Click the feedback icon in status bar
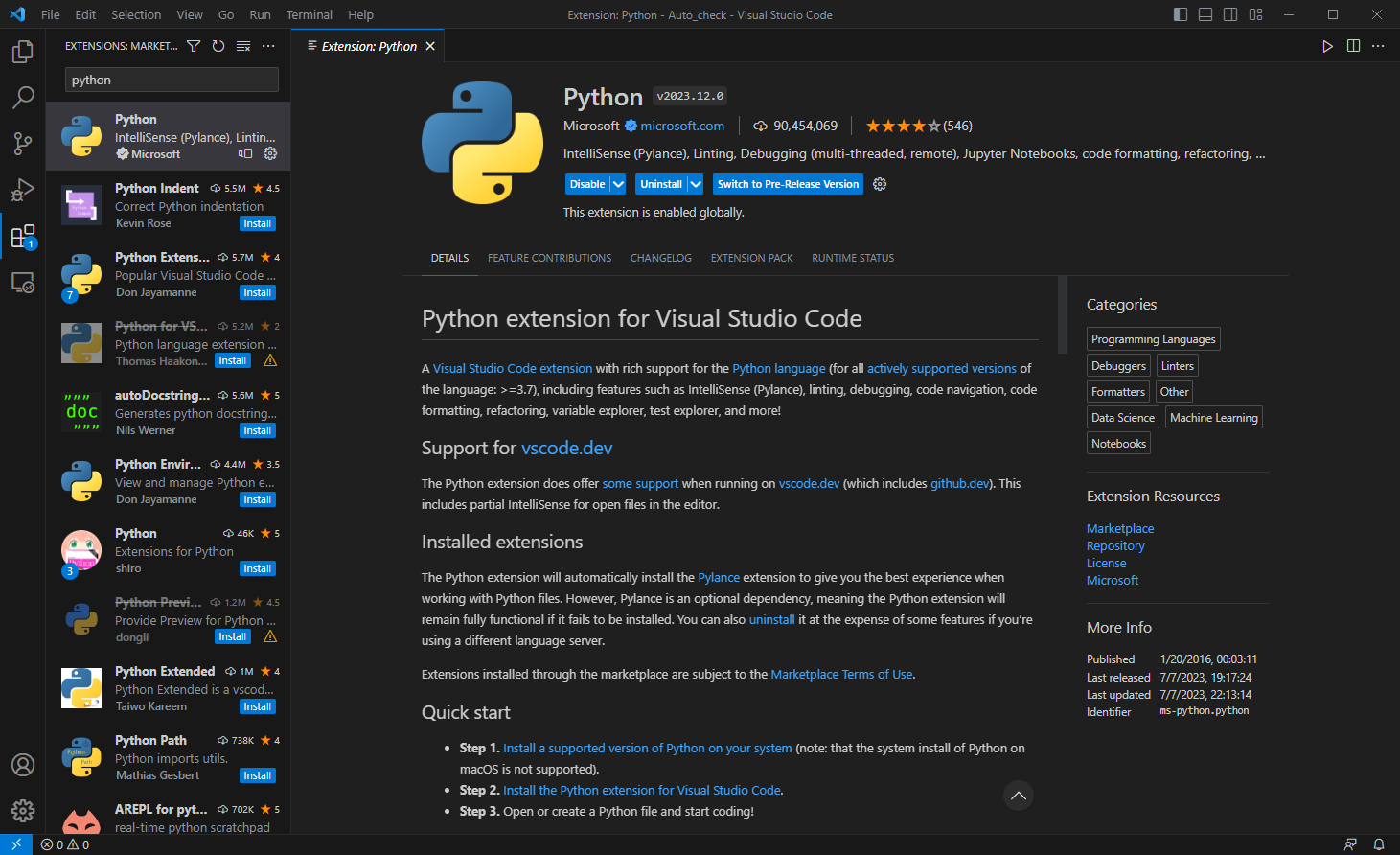The width and height of the screenshot is (1400, 855). [1350, 844]
